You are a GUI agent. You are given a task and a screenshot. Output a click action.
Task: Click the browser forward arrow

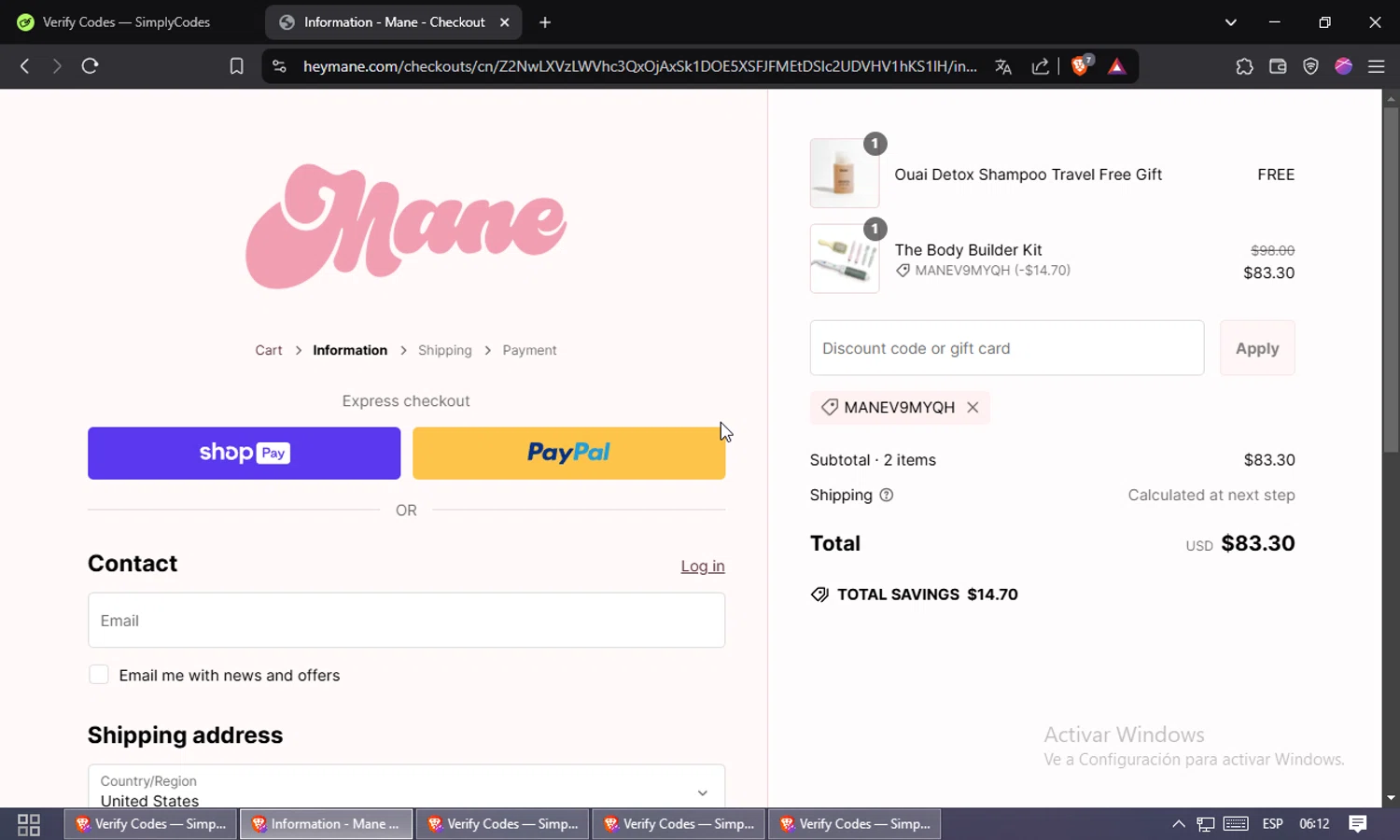point(57,66)
